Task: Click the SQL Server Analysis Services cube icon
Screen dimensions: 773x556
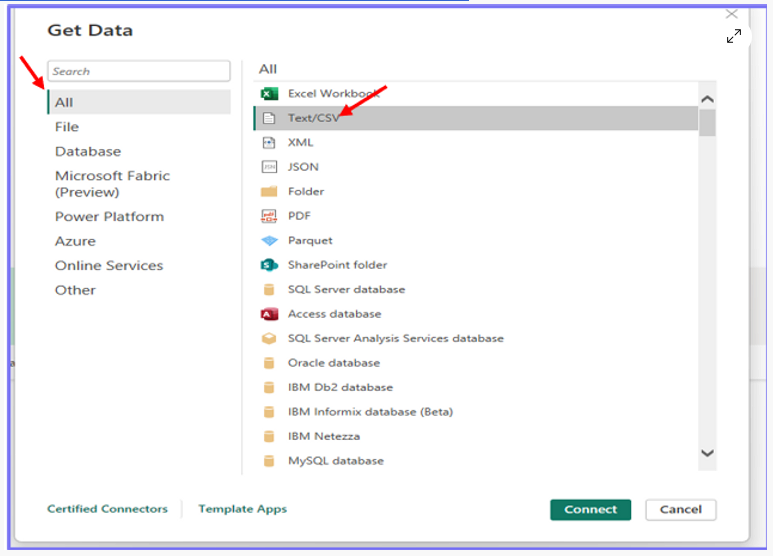Action: click(x=269, y=338)
